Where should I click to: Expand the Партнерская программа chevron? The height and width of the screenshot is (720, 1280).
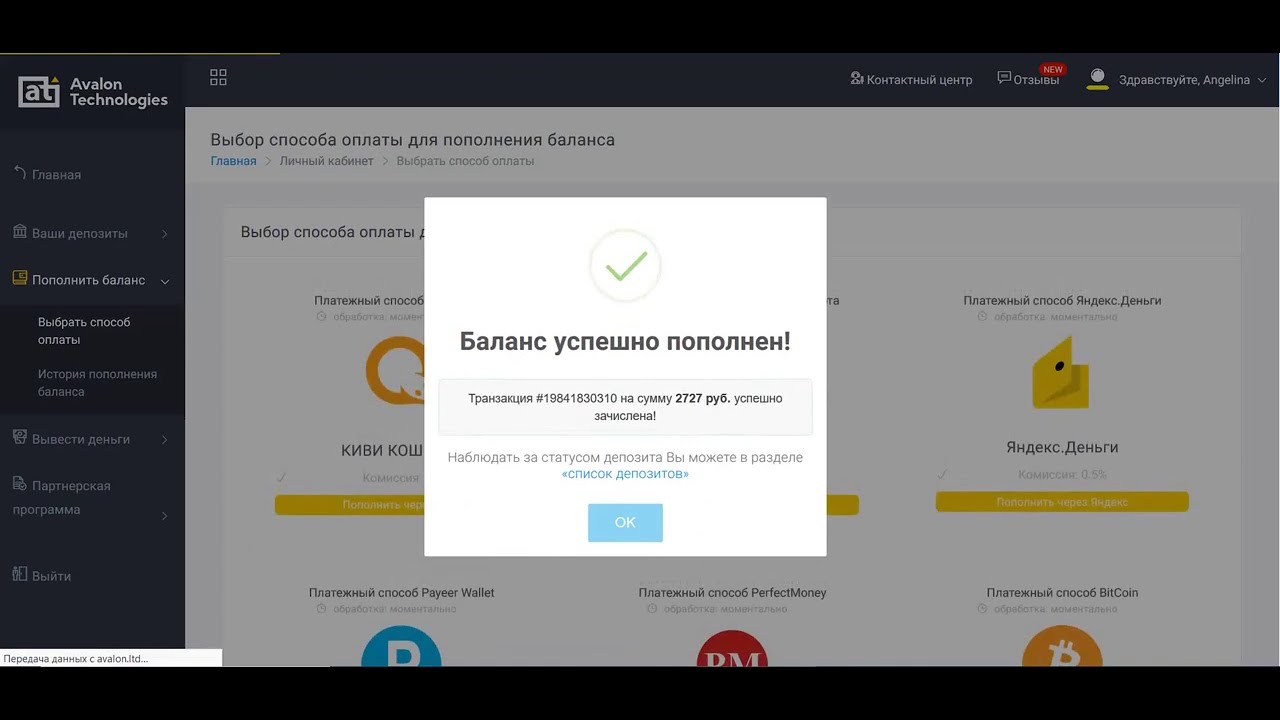pyautogui.click(x=165, y=516)
